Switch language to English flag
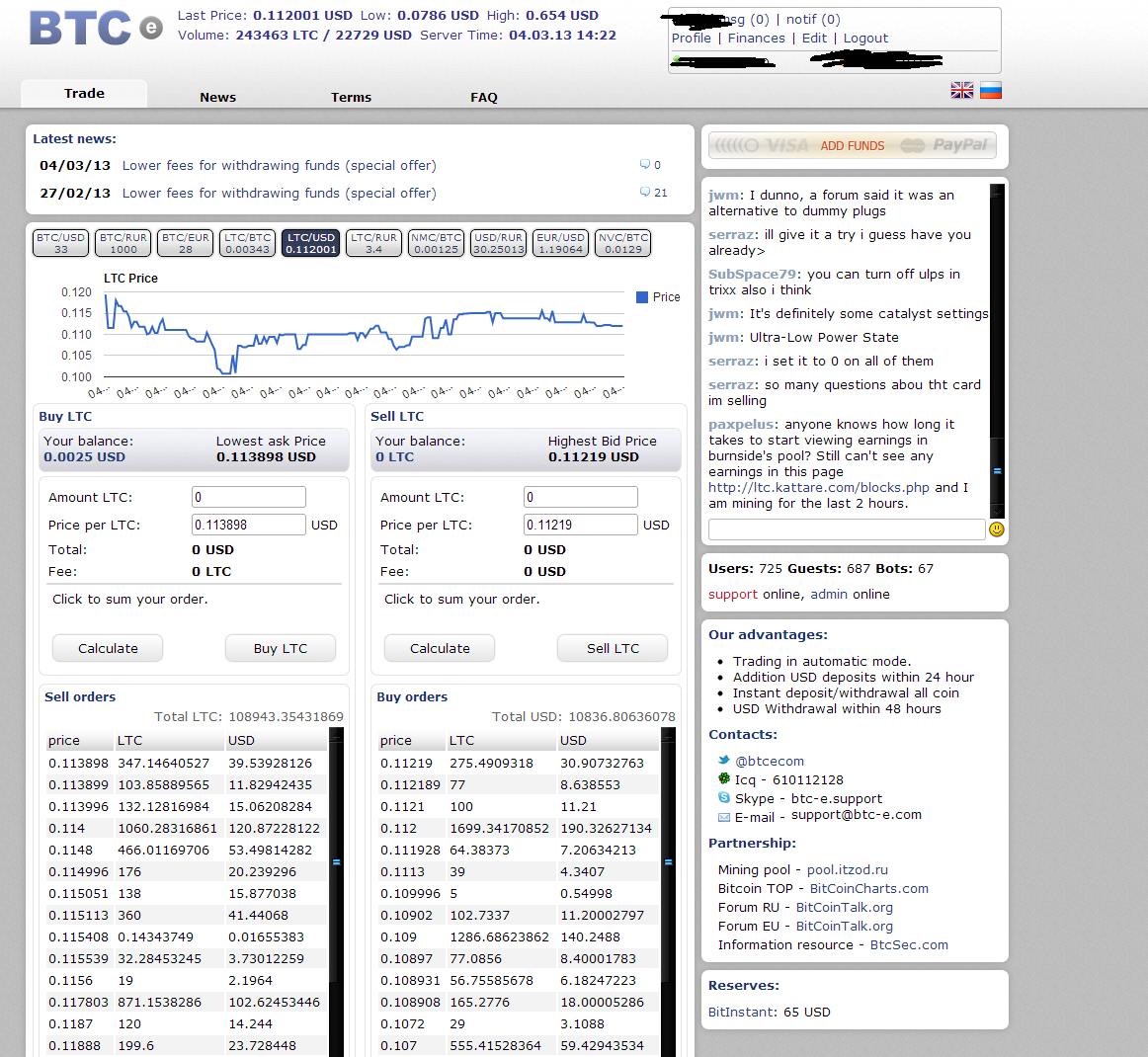 coord(961,91)
